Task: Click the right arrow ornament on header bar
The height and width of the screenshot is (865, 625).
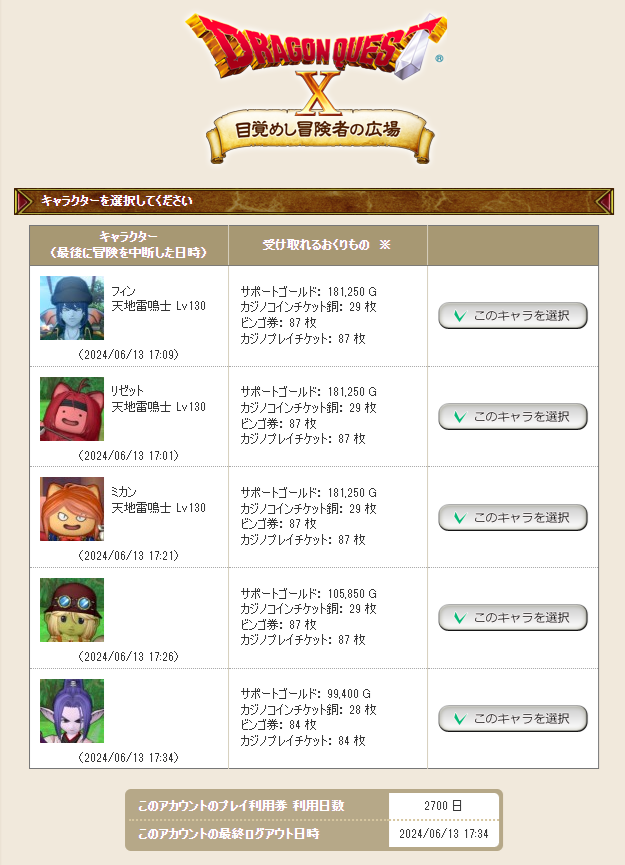Action: point(604,201)
